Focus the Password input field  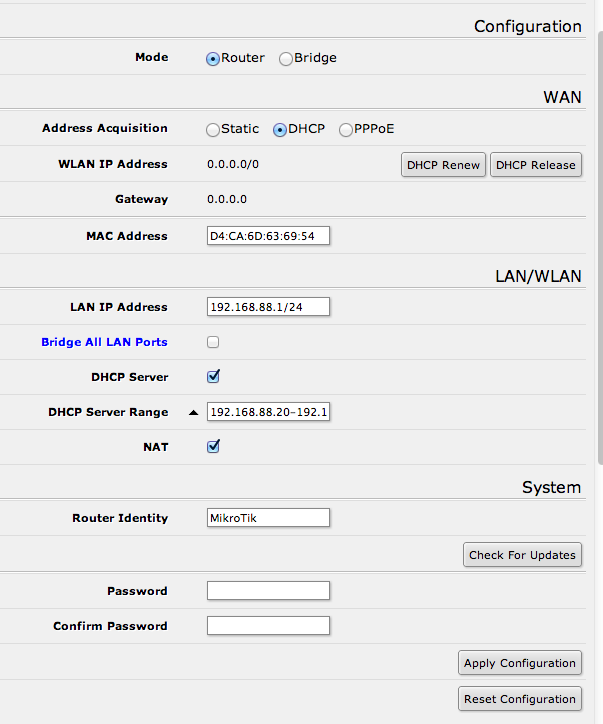click(x=268, y=591)
